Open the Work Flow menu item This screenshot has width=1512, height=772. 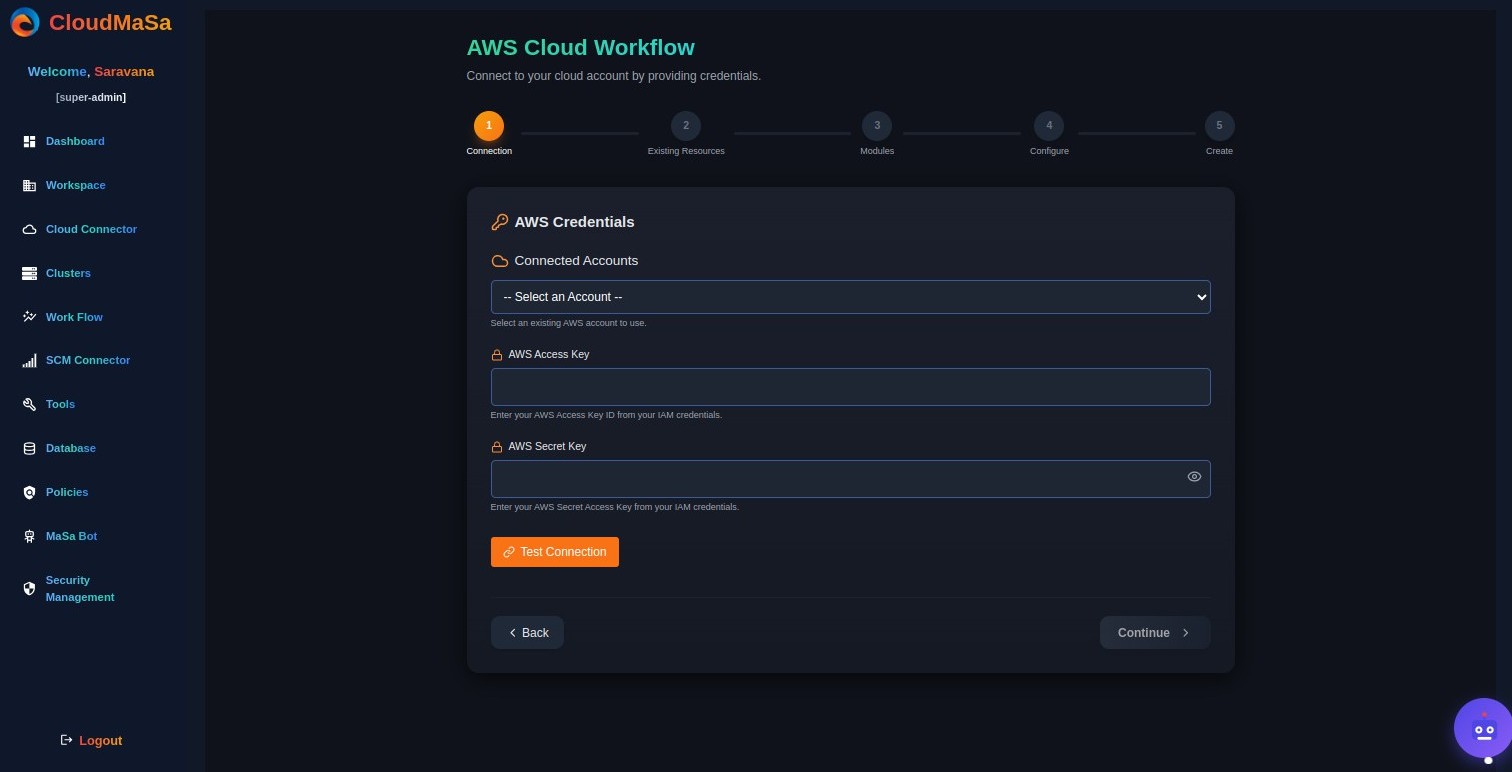click(x=74, y=317)
